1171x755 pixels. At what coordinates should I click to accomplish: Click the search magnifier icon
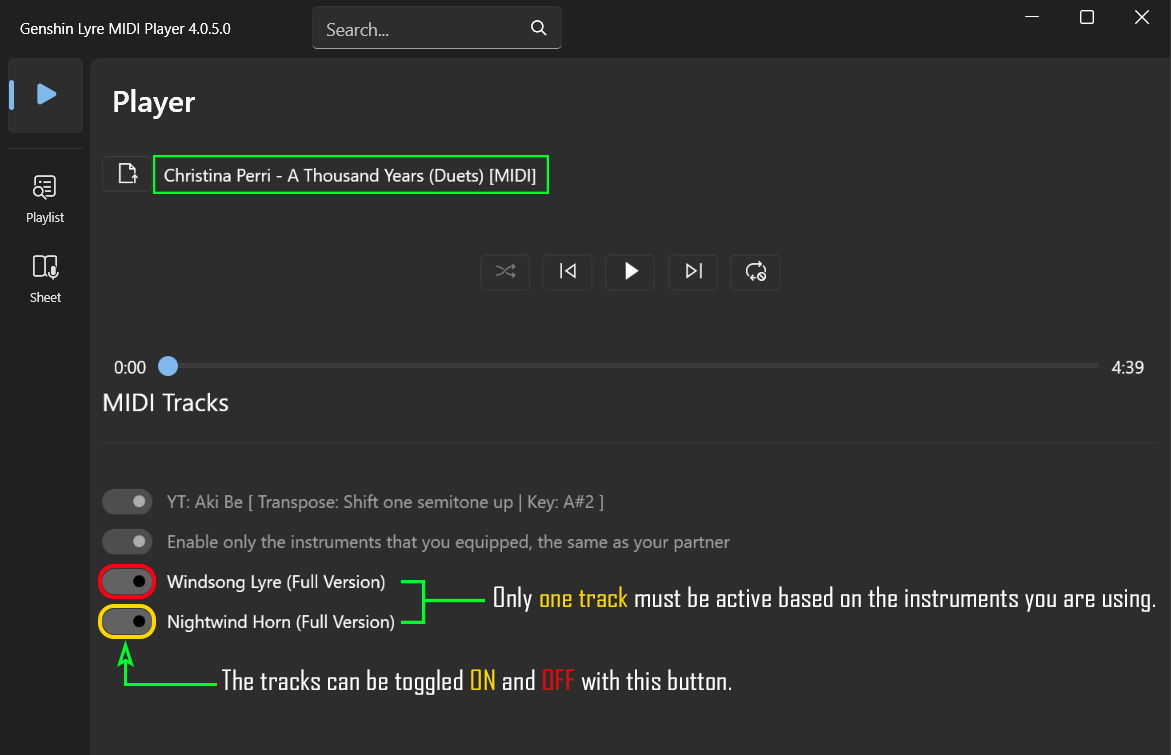click(538, 28)
